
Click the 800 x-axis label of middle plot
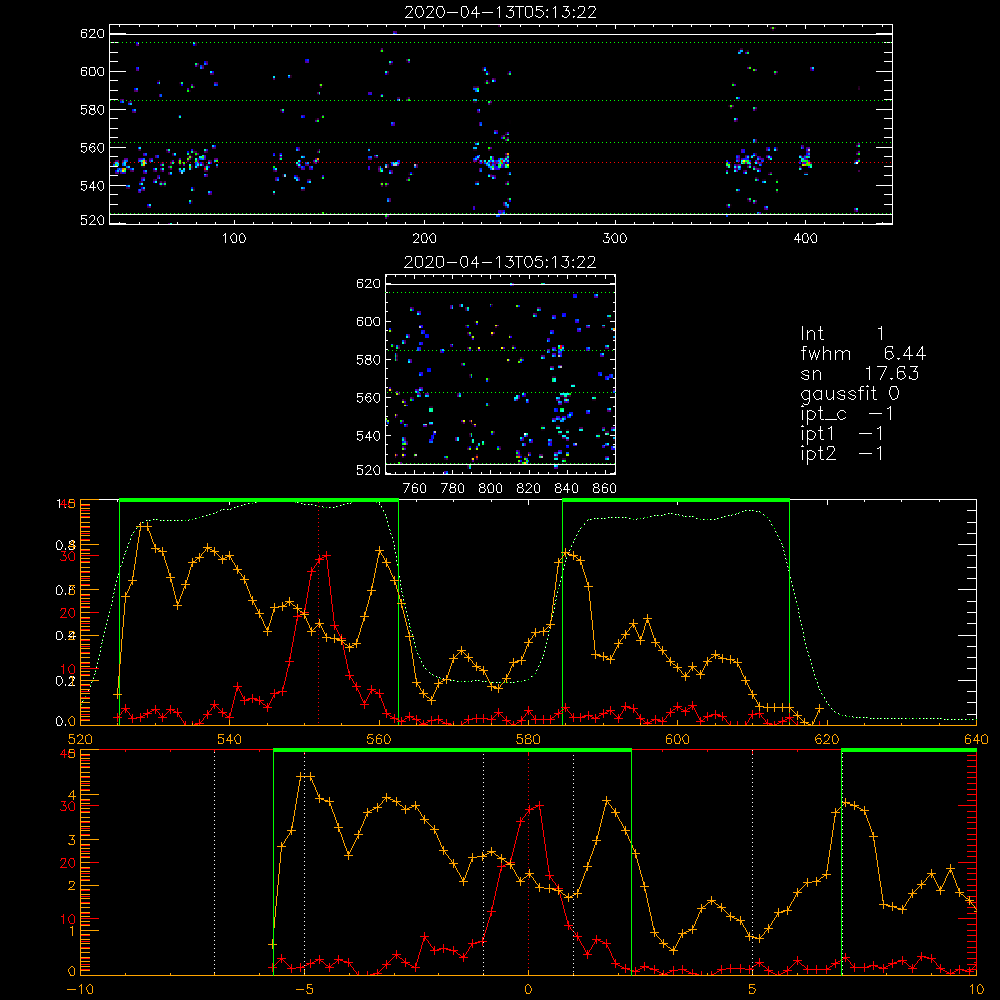coord(490,489)
